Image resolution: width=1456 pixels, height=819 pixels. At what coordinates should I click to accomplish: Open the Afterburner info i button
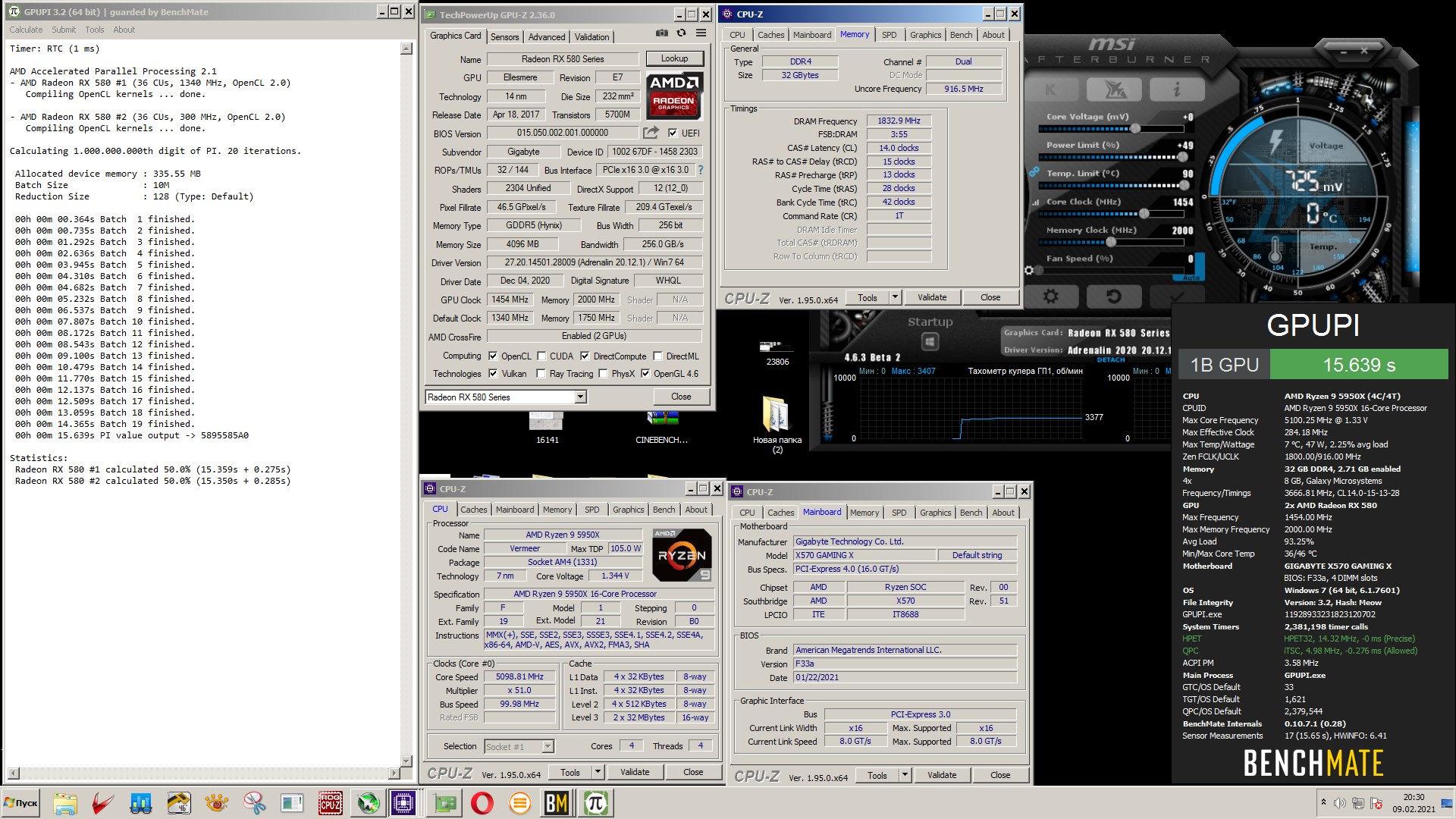[1176, 89]
